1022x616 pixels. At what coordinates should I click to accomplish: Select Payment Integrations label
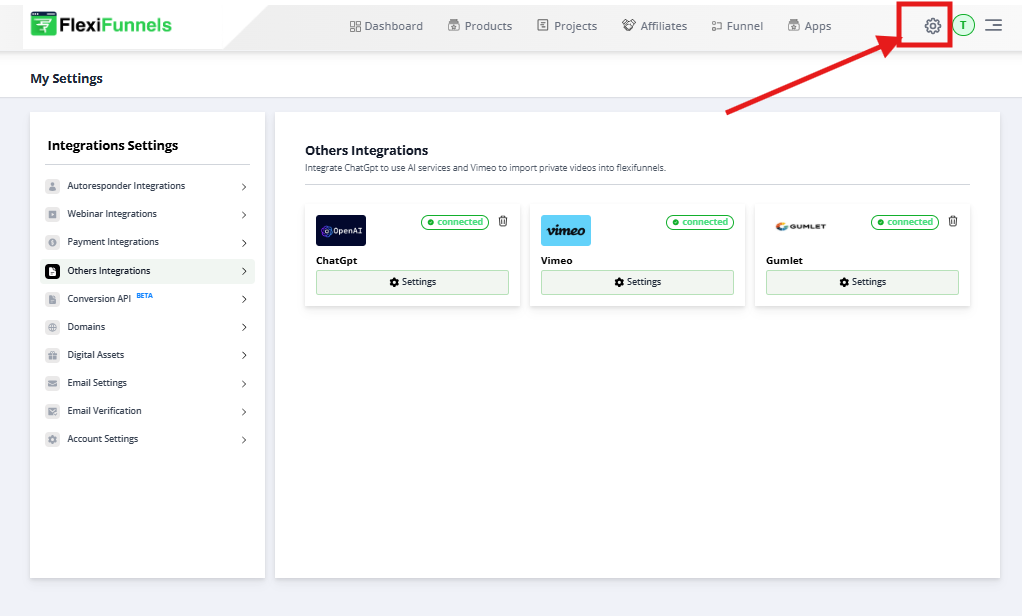pos(113,242)
